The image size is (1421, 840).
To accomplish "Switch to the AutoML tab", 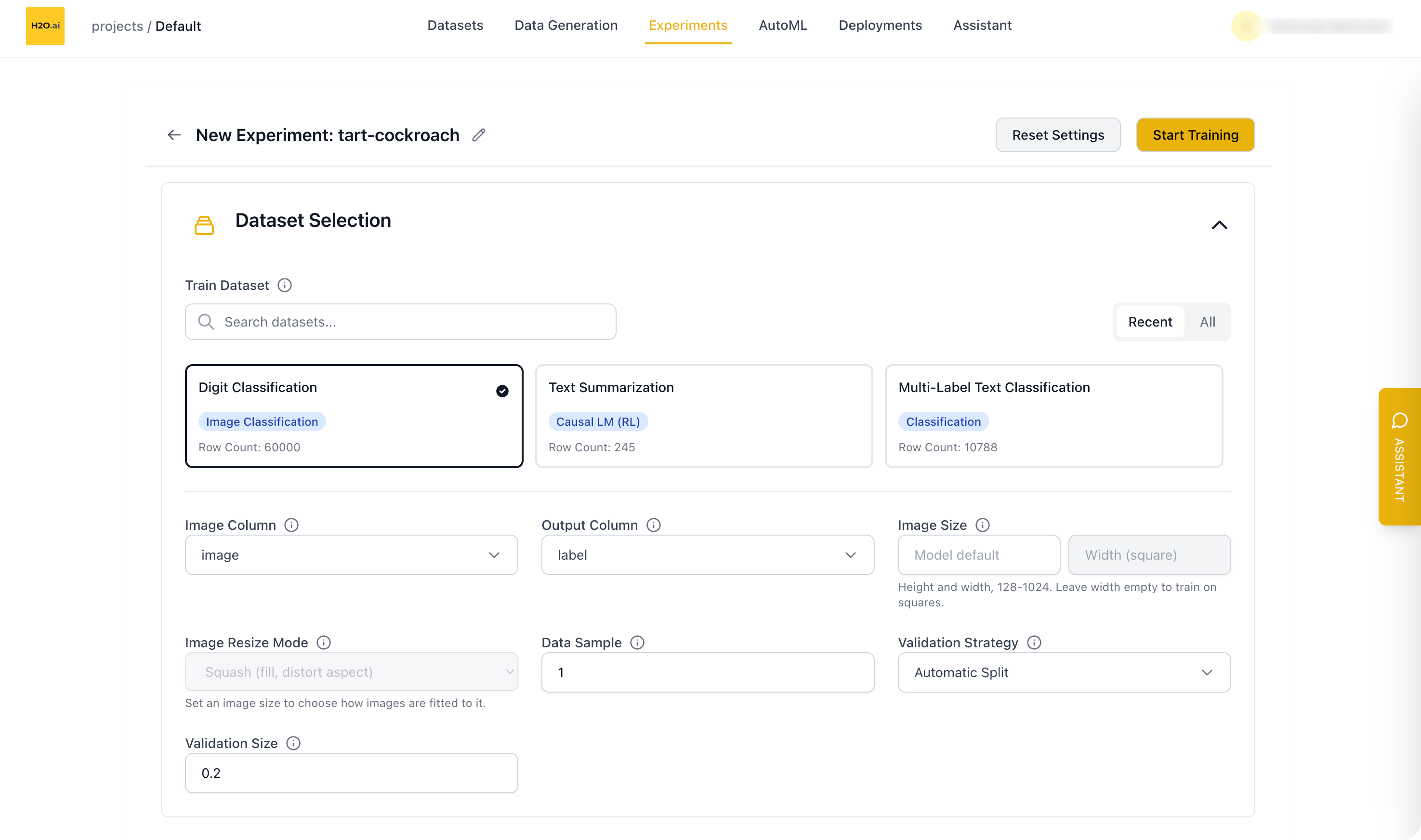I will pyautogui.click(x=783, y=26).
